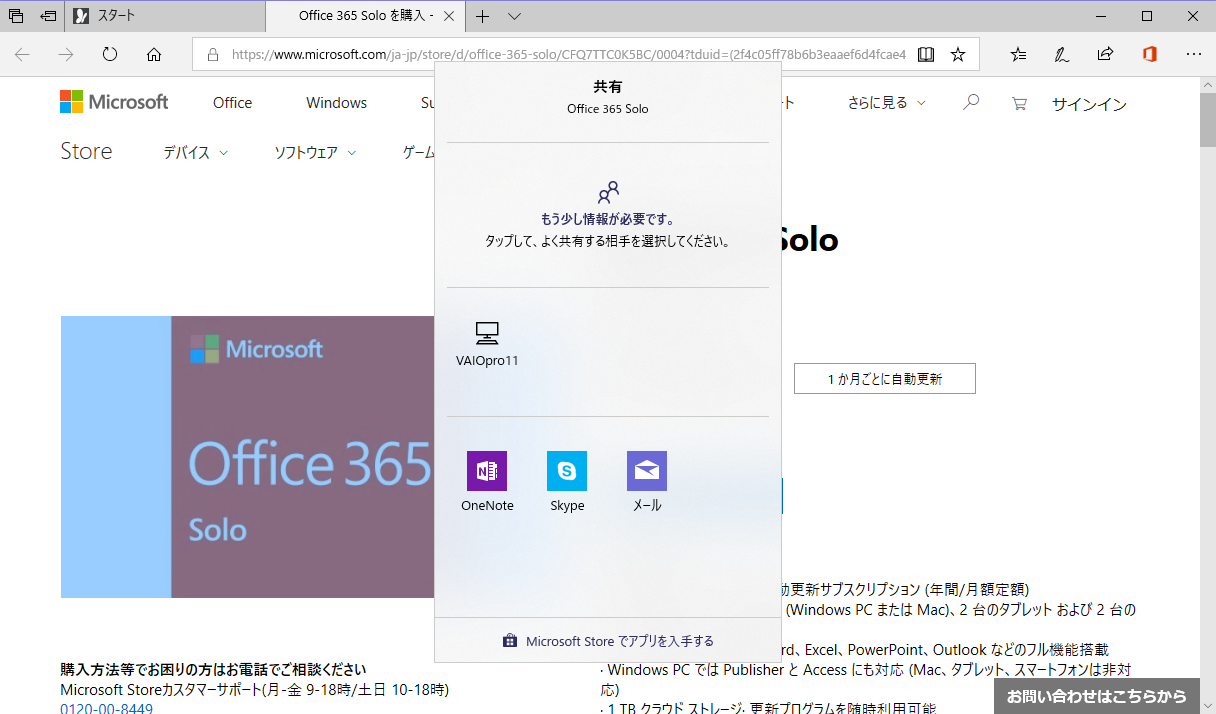Screen dimensions: 1216x714
Task: Open Microsoft Store でアプリを入手する link
Action: (608, 641)
